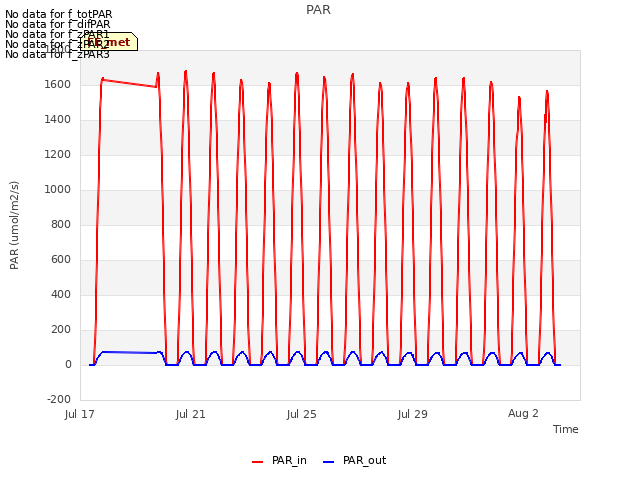
Task: Click the PAR (umol/m2/s) y-axis title
Action: coord(14,225)
